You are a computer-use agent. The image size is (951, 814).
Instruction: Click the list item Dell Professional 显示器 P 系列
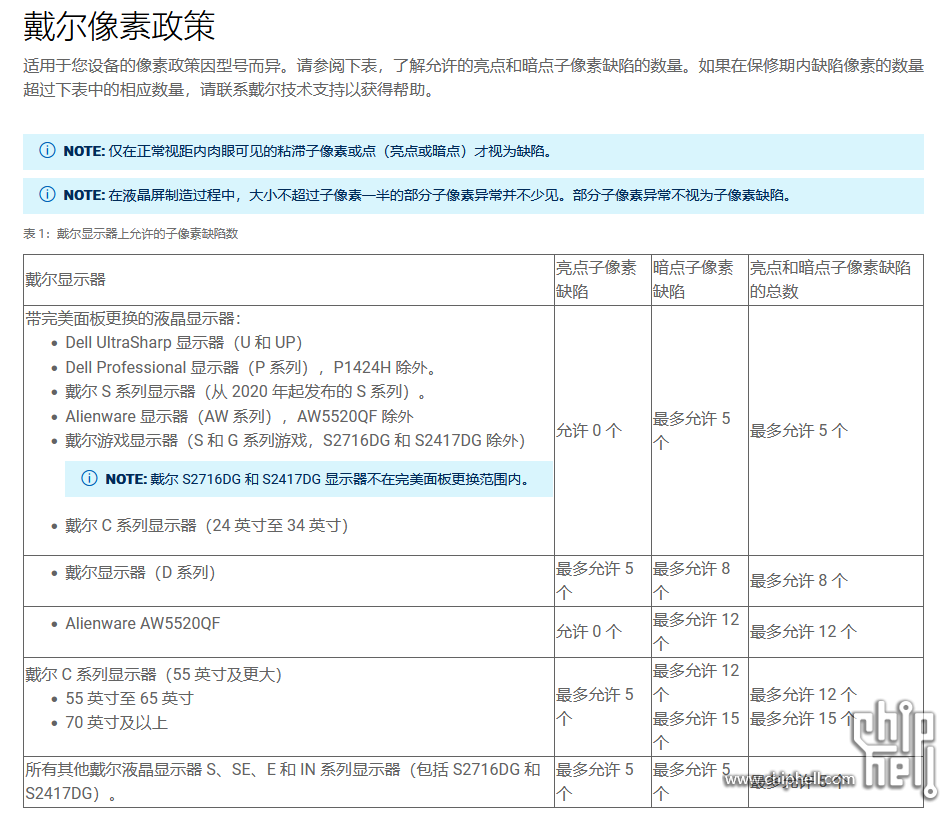pos(251,368)
